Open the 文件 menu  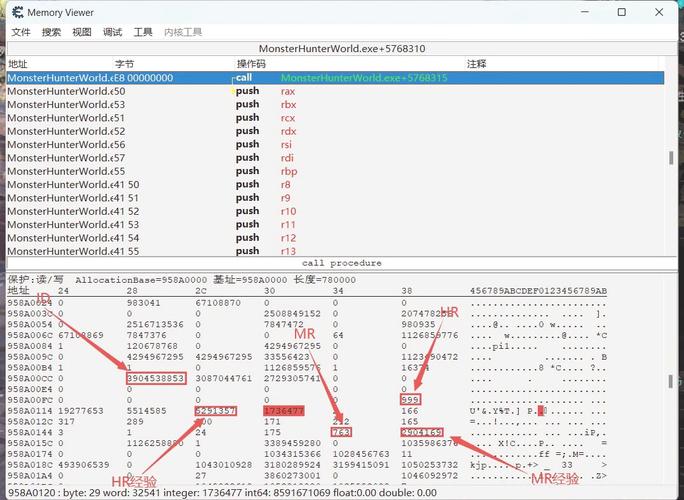pyautogui.click(x=21, y=32)
